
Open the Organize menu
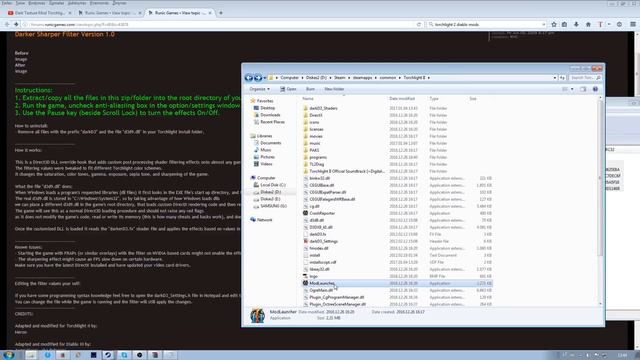pyautogui.click(x=259, y=89)
